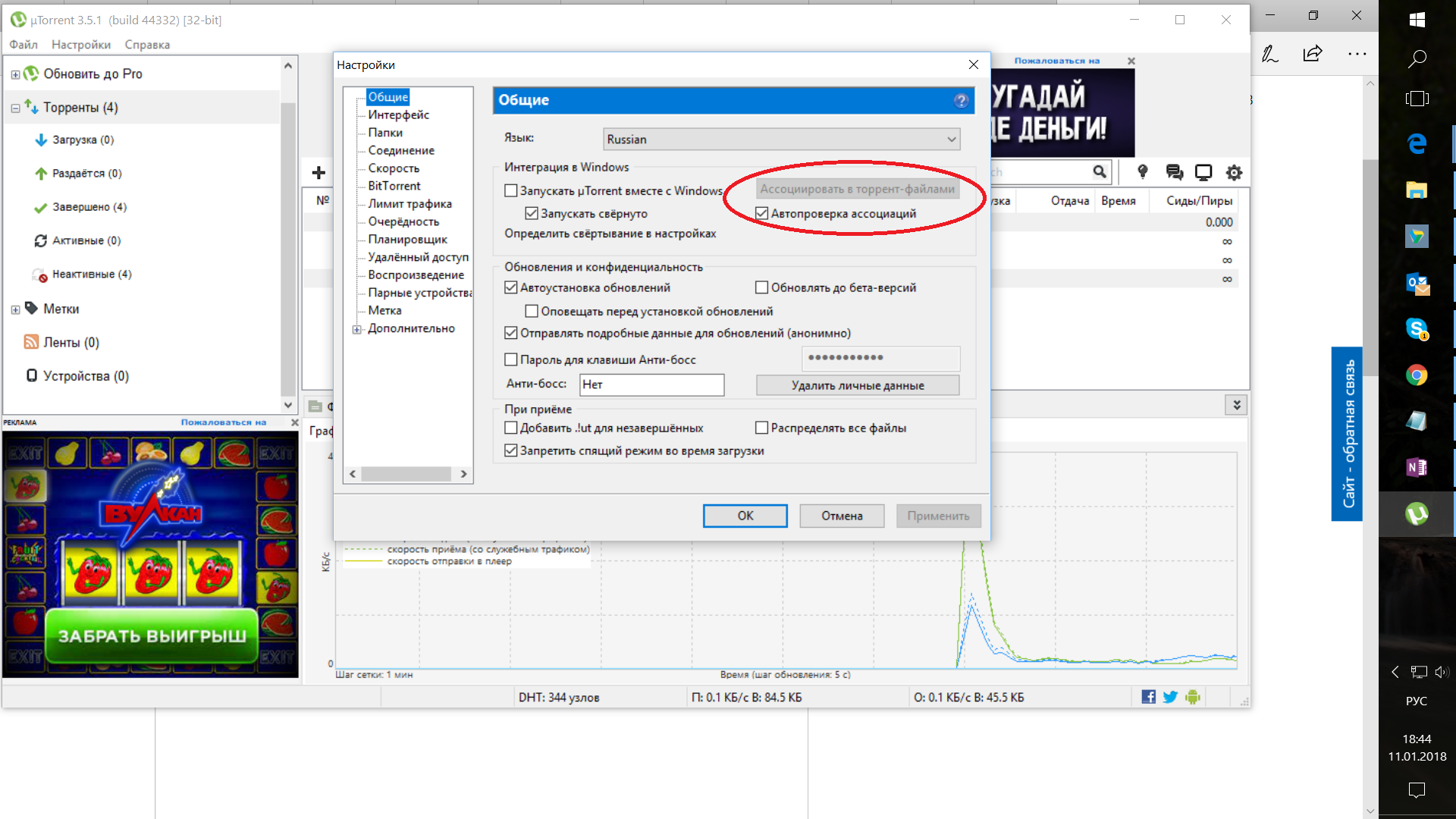Open the three-dots menu in Edge window
This screenshot has height=819, width=1456.
(1357, 54)
